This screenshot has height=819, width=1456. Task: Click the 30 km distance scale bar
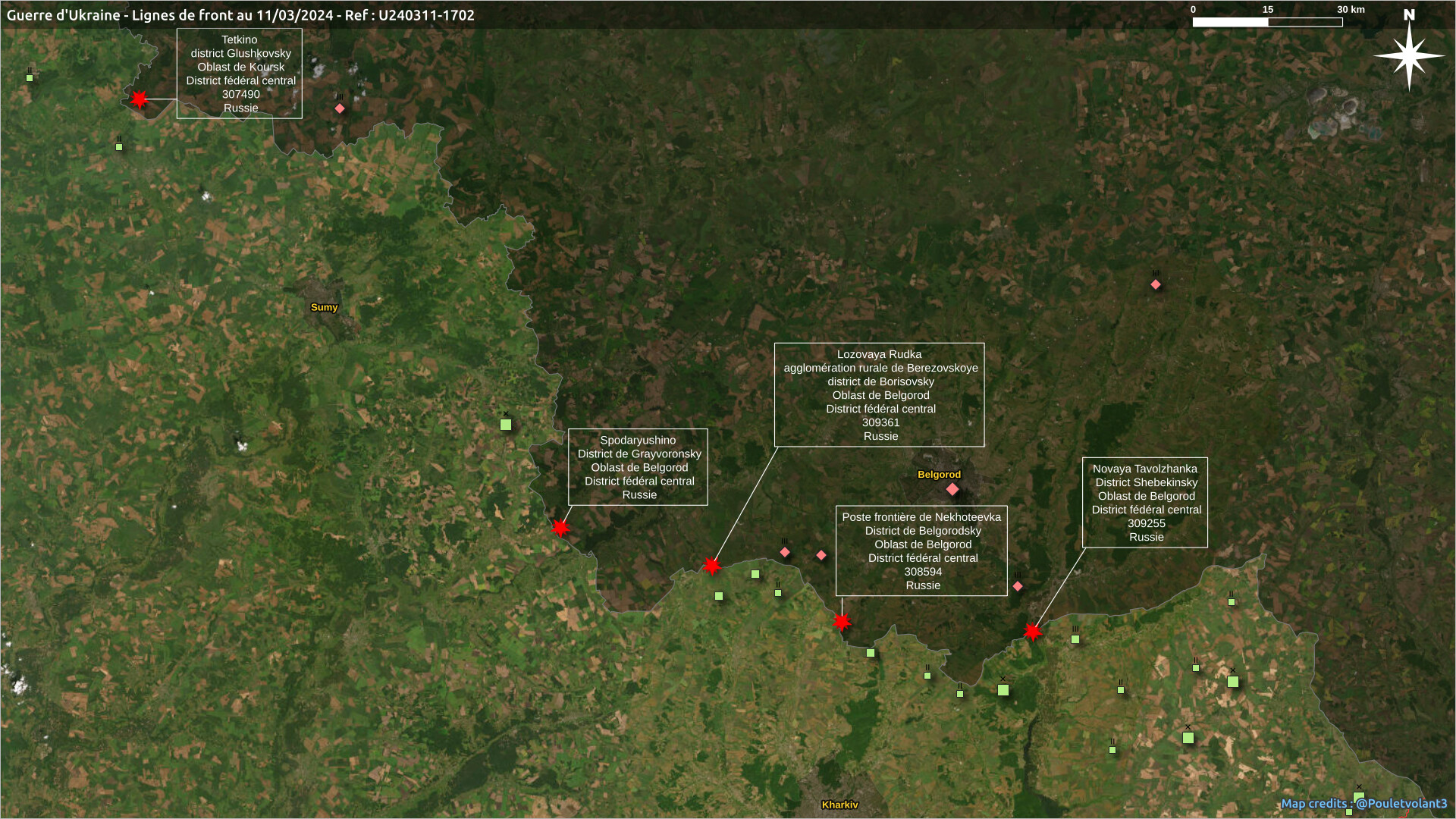pyautogui.click(x=1267, y=22)
